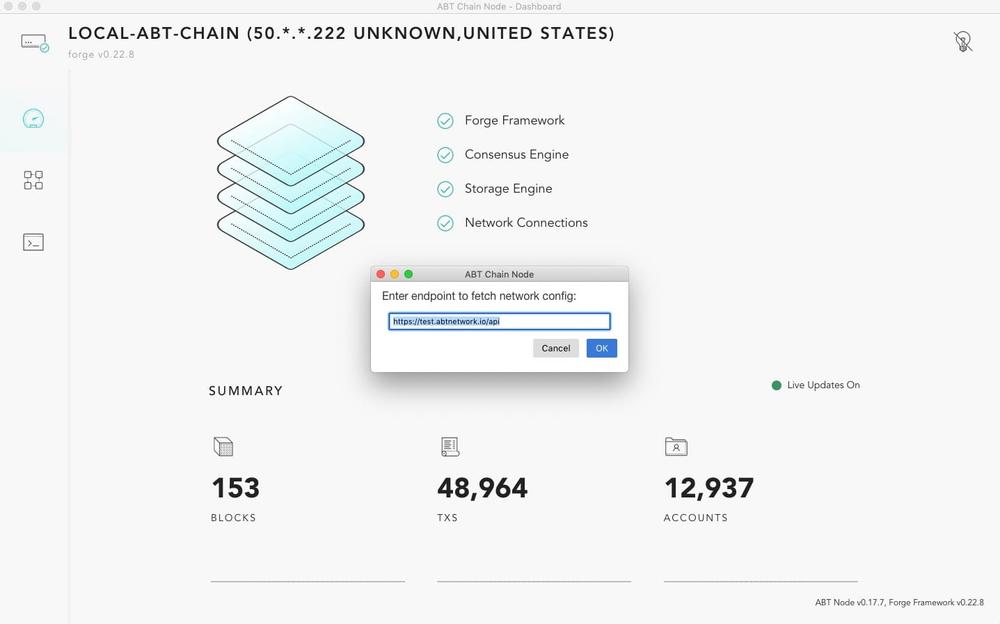Click the cube Blocks summary icon
1000x624 pixels.
223,446
